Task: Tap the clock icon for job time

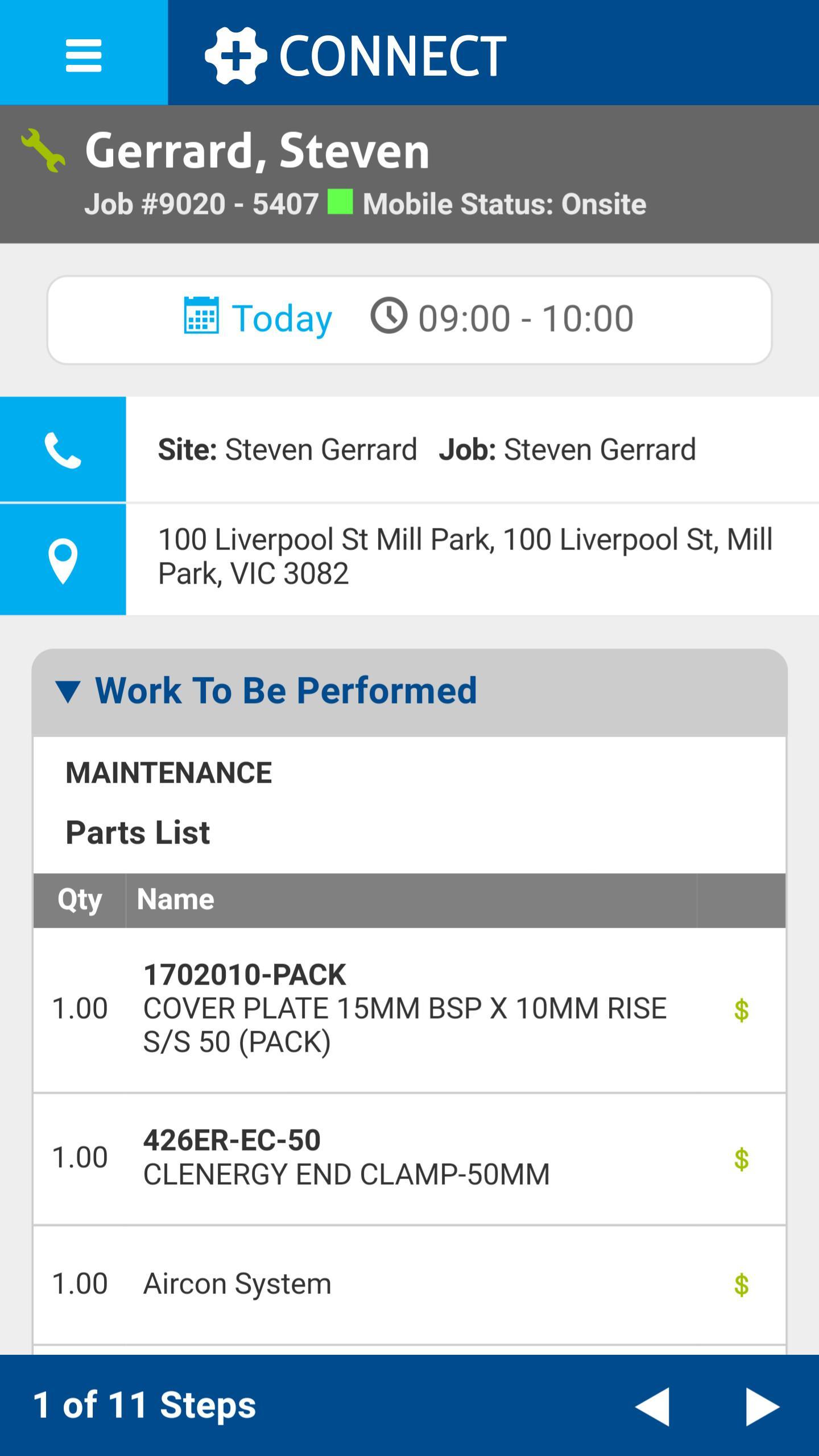Action: pos(389,315)
